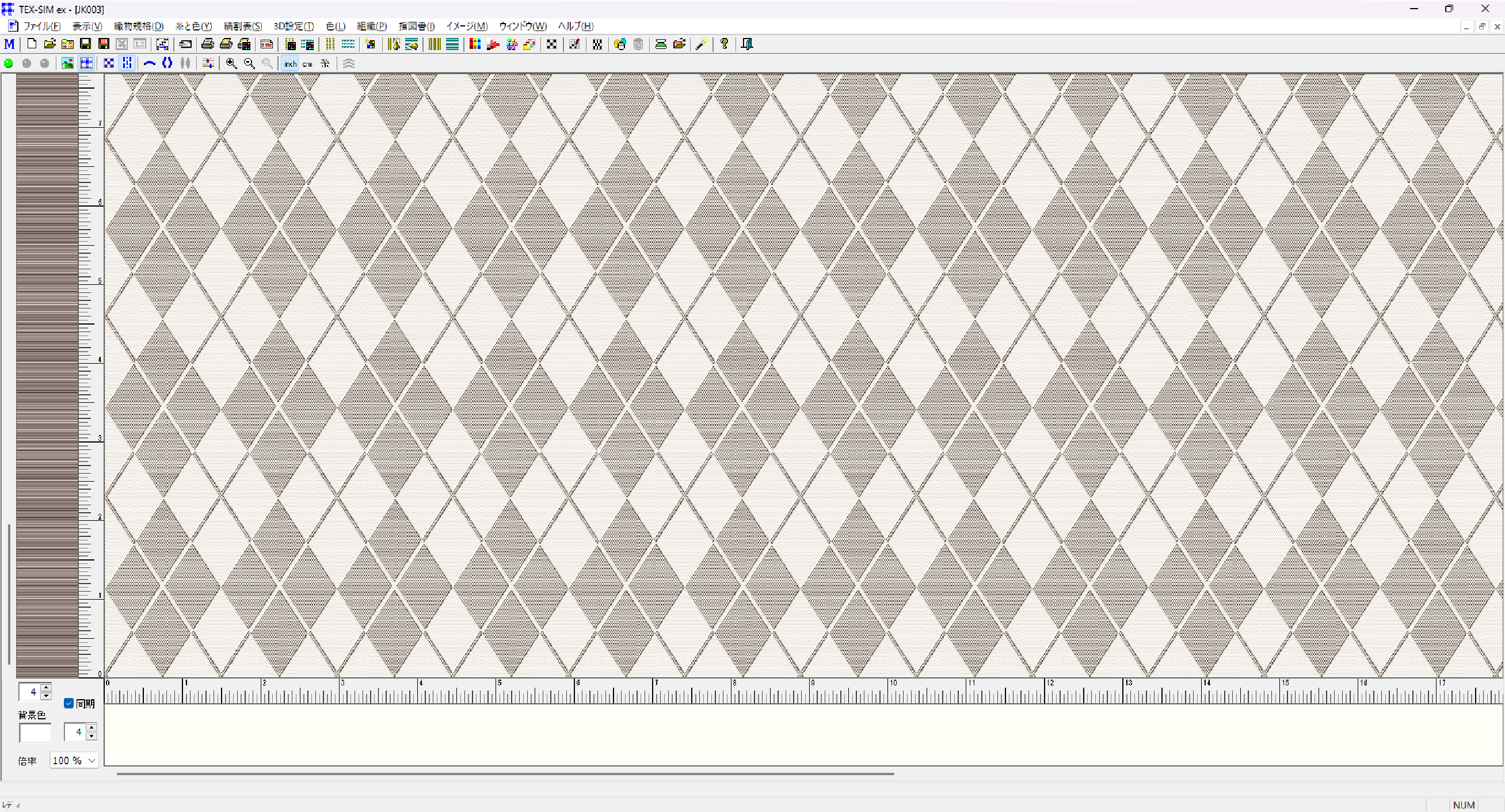Increase the lower spinner value beside background color
This screenshot has height=812, width=1505.
tap(91, 727)
